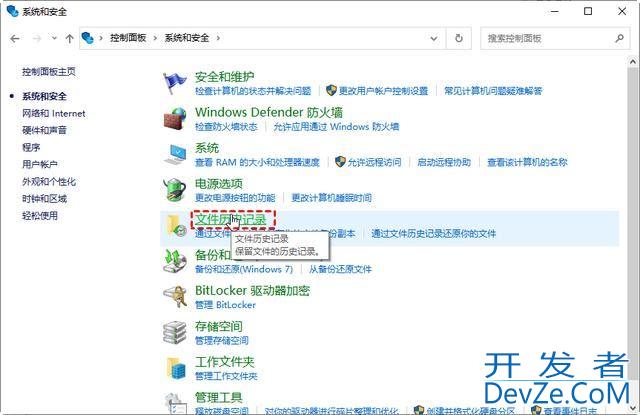Select 用户帐户 in the sidebar
640x415 pixels.
(40, 164)
